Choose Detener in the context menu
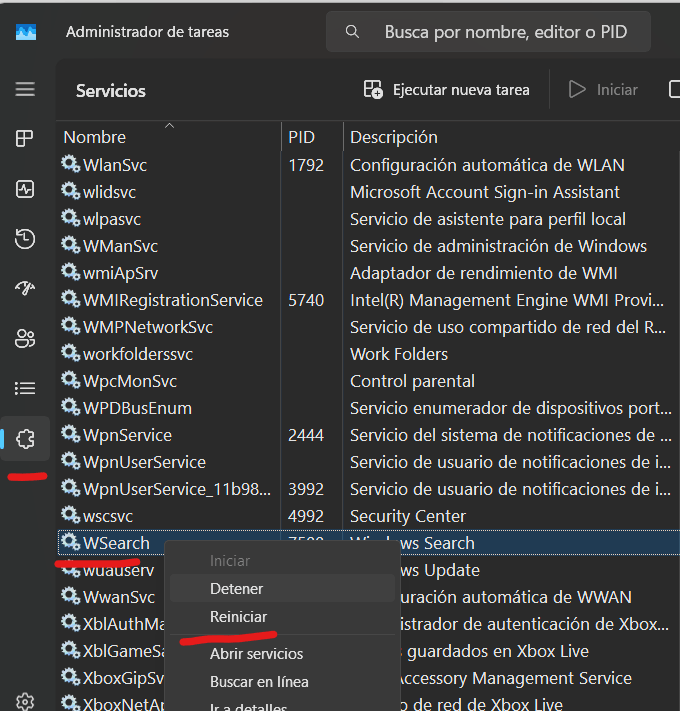The height and width of the screenshot is (711, 680). (x=282, y=589)
